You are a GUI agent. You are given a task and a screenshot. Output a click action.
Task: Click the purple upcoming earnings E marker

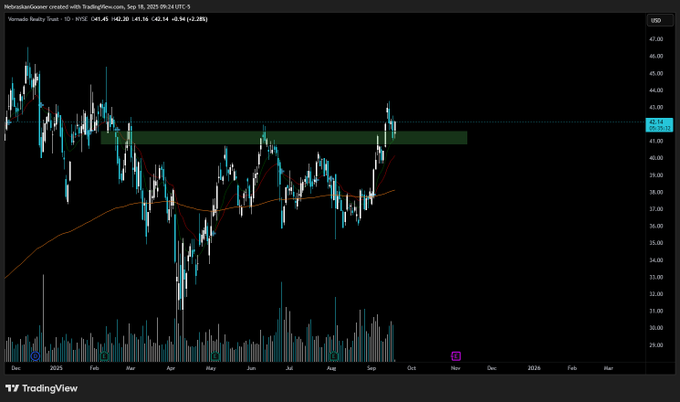(456, 356)
